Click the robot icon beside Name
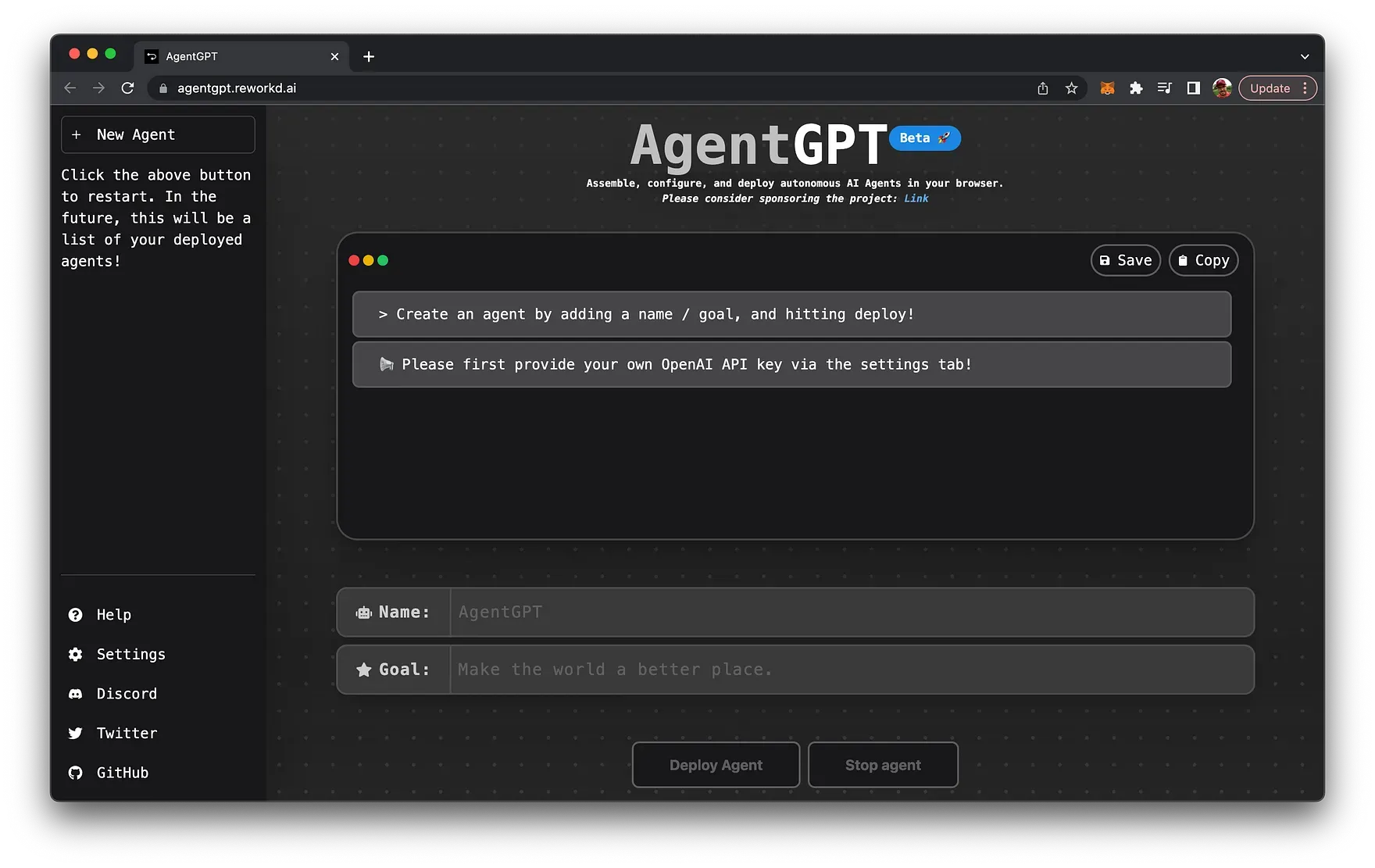This screenshot has height=868, width=1375. 363,613
